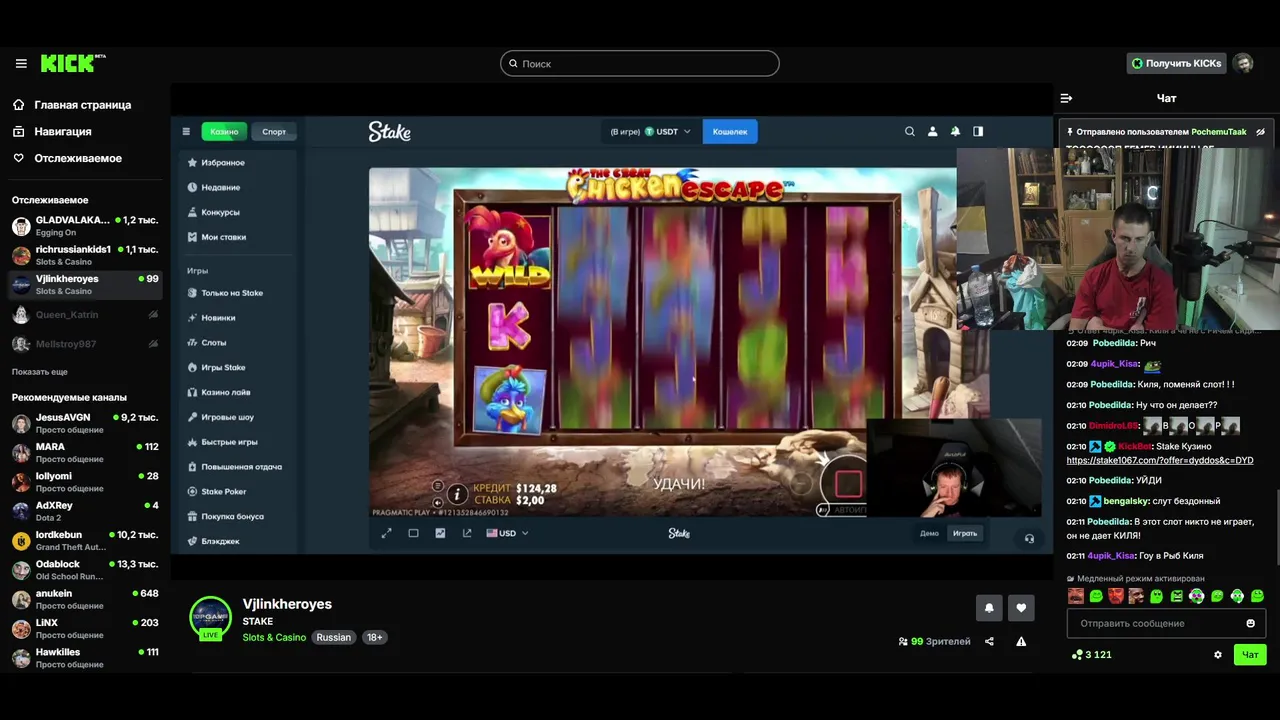Viewport: 1280px width, 720px height.
Task: Hide the pinned chat message
Action: pyautogui.click(x=1260, y=132)
